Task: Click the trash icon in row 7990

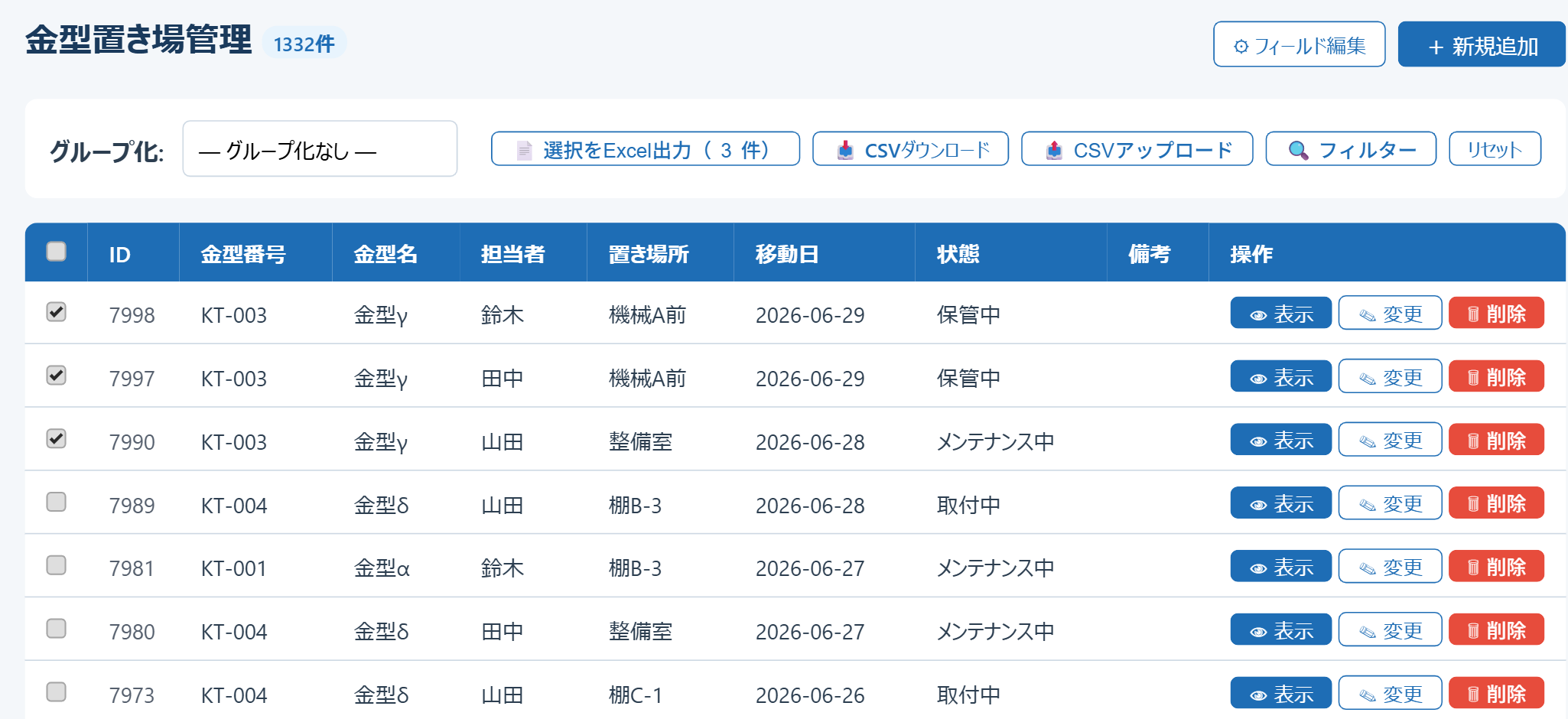Action: click(x=1473, y=441)
